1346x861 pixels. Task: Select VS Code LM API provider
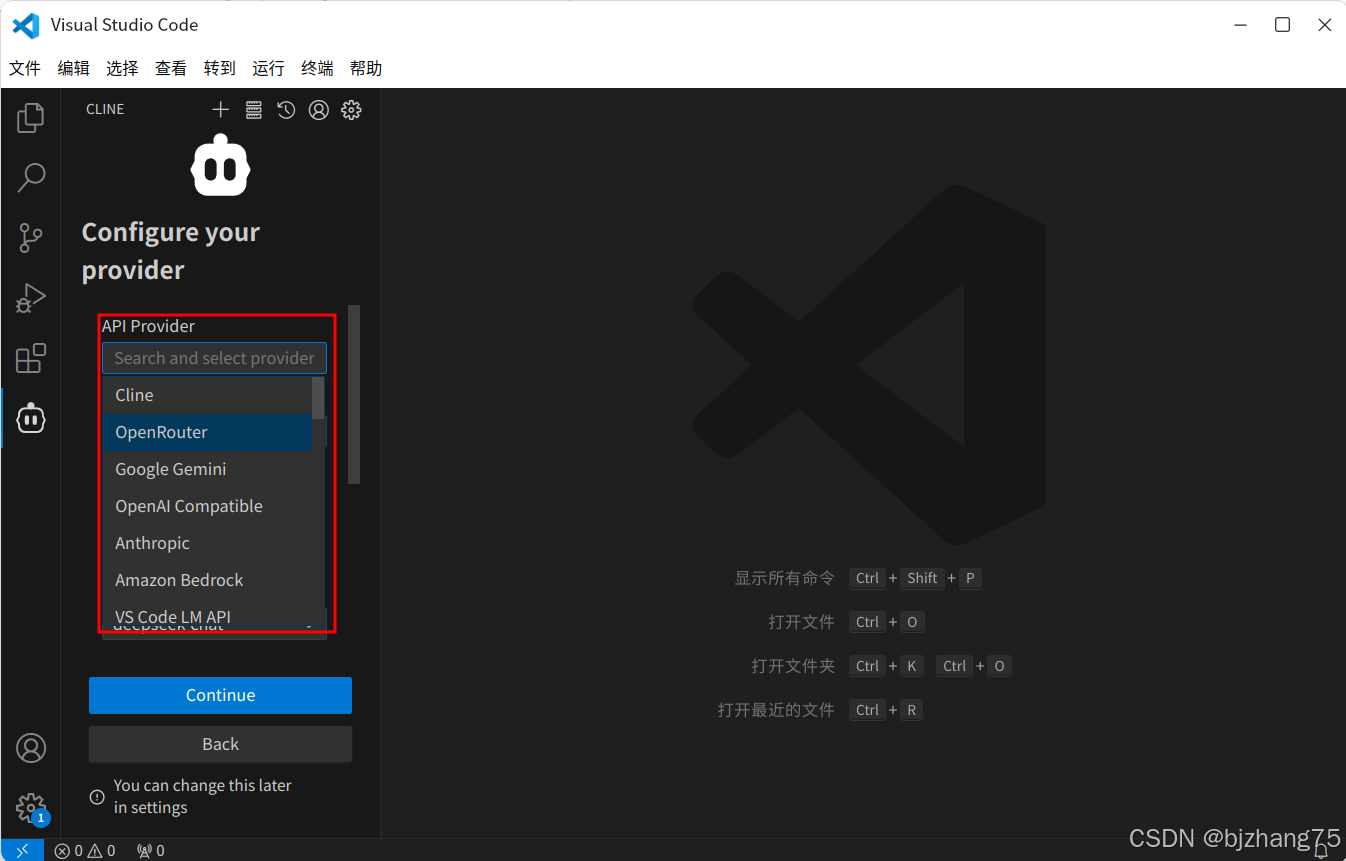coord(207,615)
